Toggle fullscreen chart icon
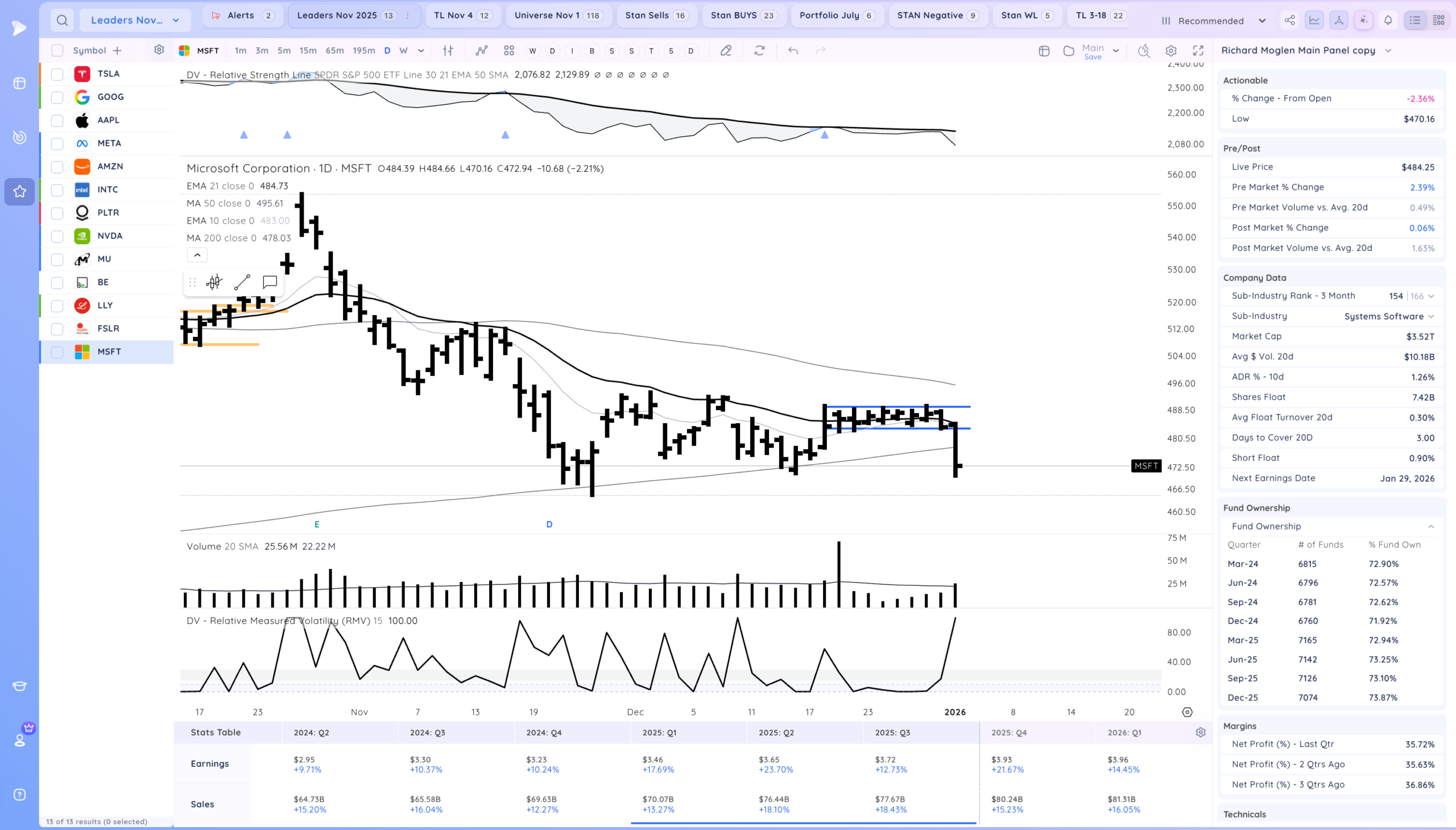Screen dimensions: 1456x830 [x=1198, y=51]
